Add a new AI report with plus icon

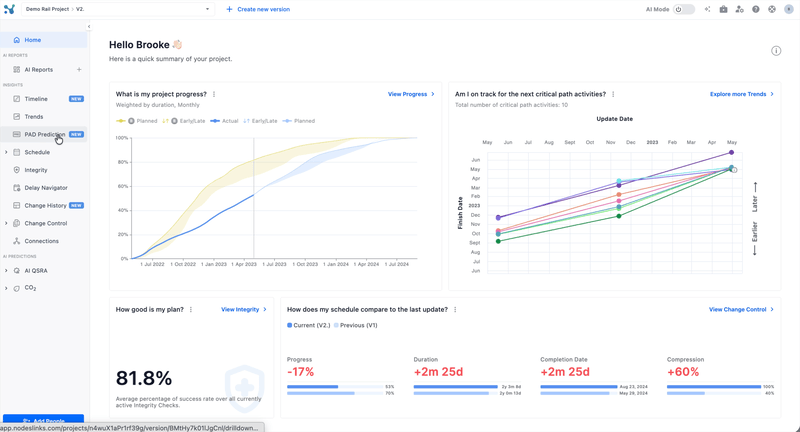(79, 70)
